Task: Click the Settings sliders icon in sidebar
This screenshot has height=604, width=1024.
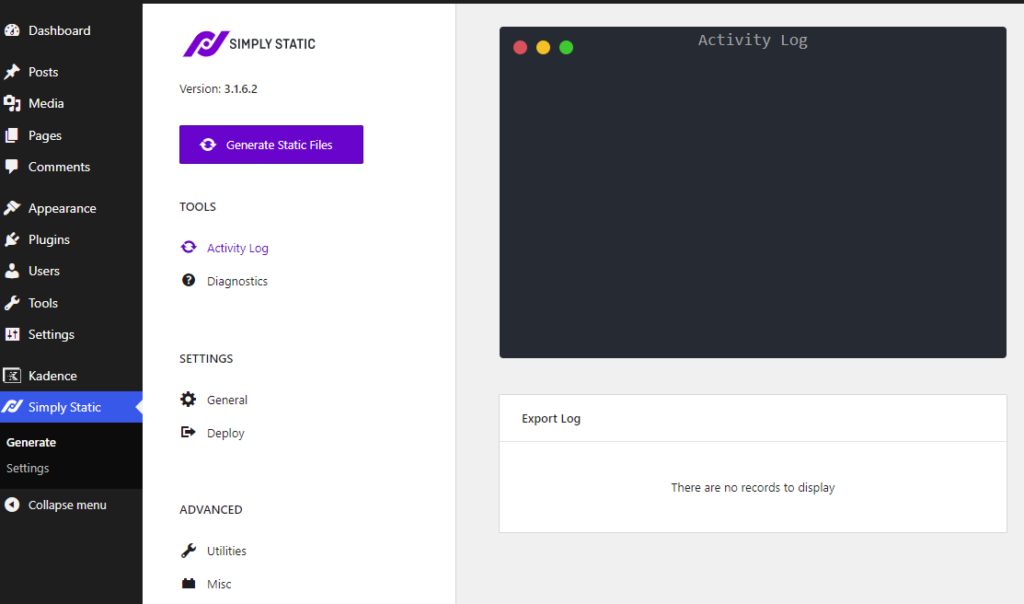Action: [x=12, y=334]
